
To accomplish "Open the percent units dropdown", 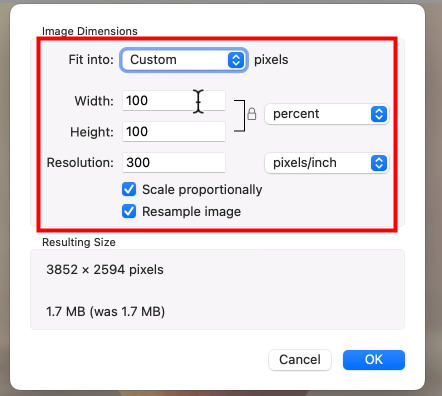I will [327, 114].
